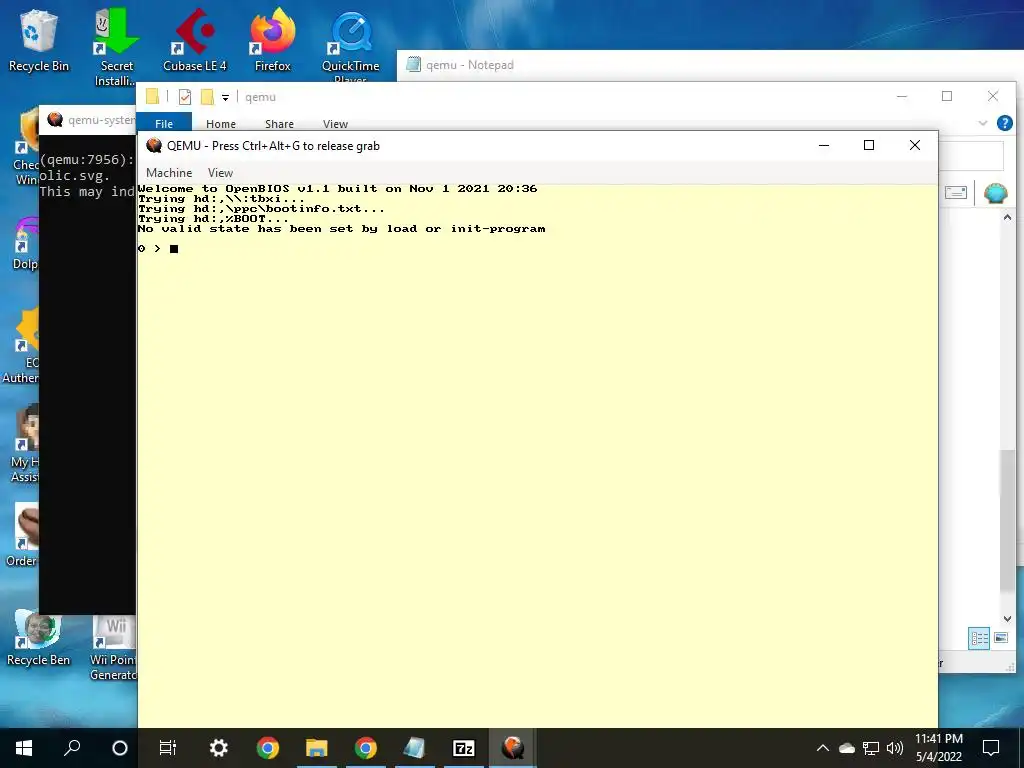Viewport: 1024px width, 768px height.
Task: Open Cortana circle on the taskbar
Action: [x=120, y=748]
